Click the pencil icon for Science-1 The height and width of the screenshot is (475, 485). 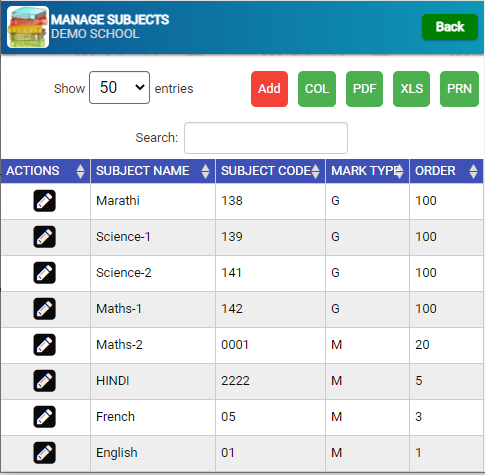(x=44, y=237)
